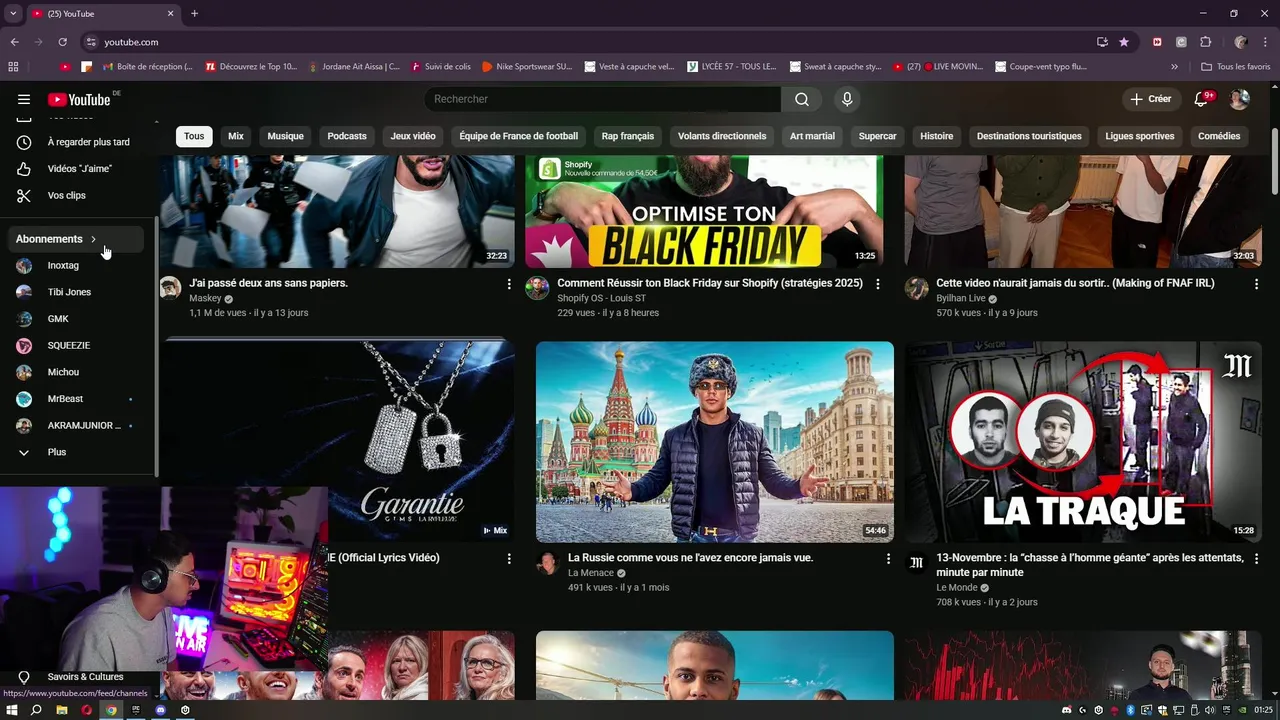Open 'À regarder plus tard' playlist
Image resolution: width=1280 pixels, height=720 pixels.
point(78,142)
